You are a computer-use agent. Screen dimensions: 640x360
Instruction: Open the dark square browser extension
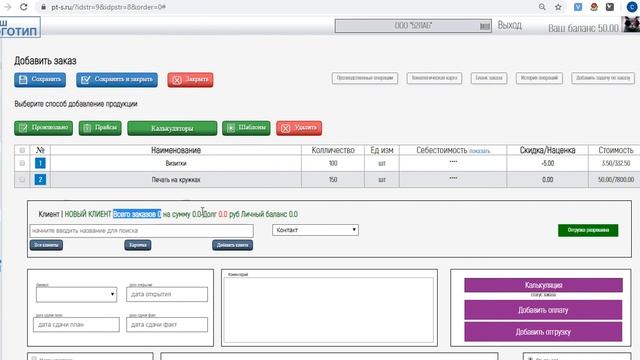pos(610,7)
